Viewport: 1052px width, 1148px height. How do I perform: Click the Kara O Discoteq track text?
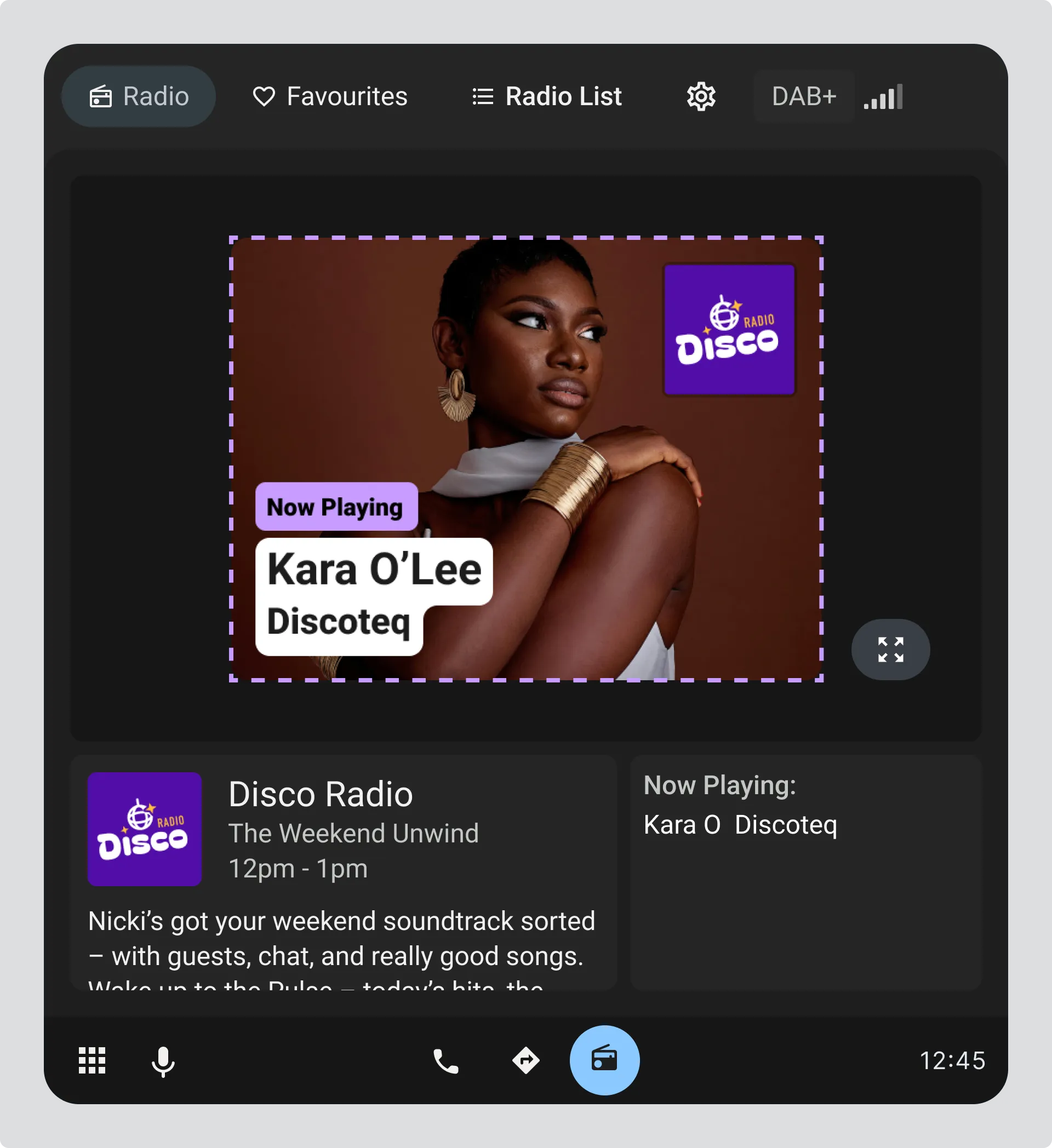[740, 824]
